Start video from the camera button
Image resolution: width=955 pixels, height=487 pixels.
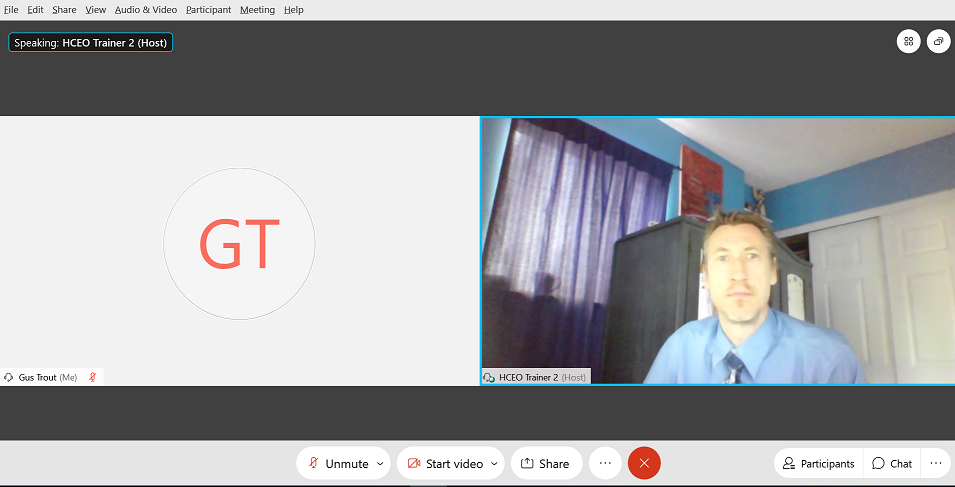[445, 463]
